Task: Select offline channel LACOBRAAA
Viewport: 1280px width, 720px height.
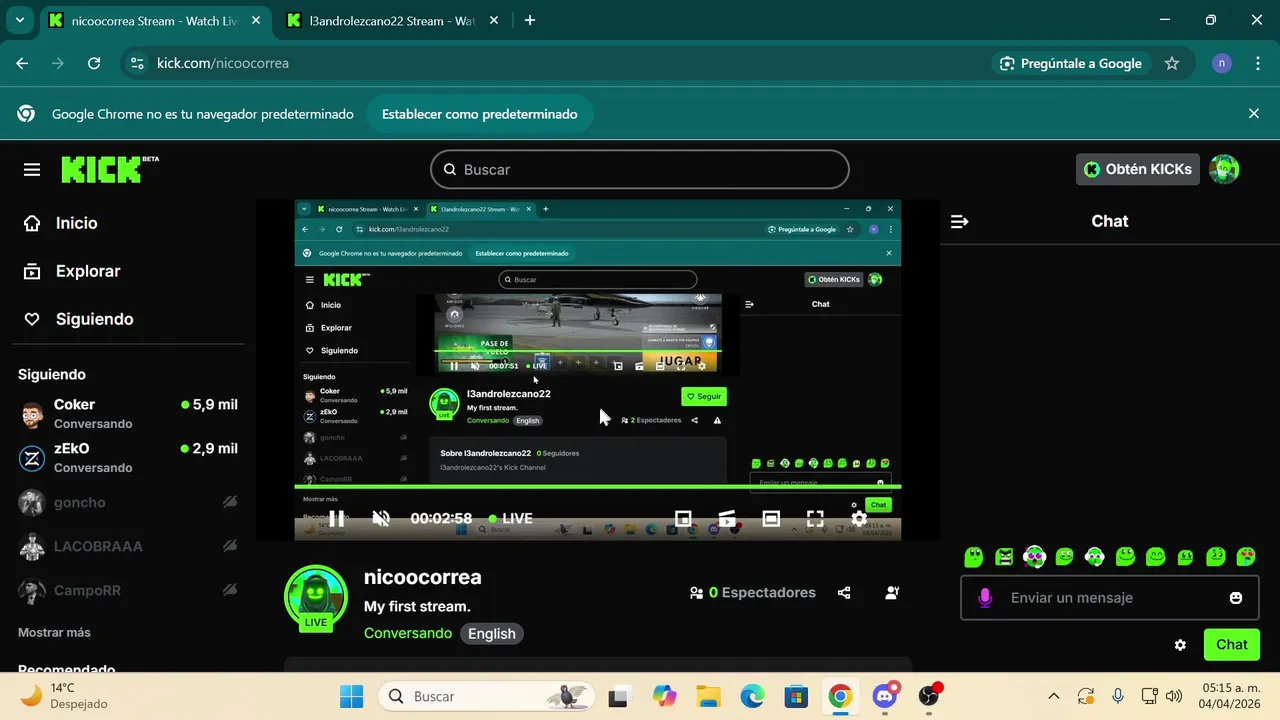Action: pos(128,546)
